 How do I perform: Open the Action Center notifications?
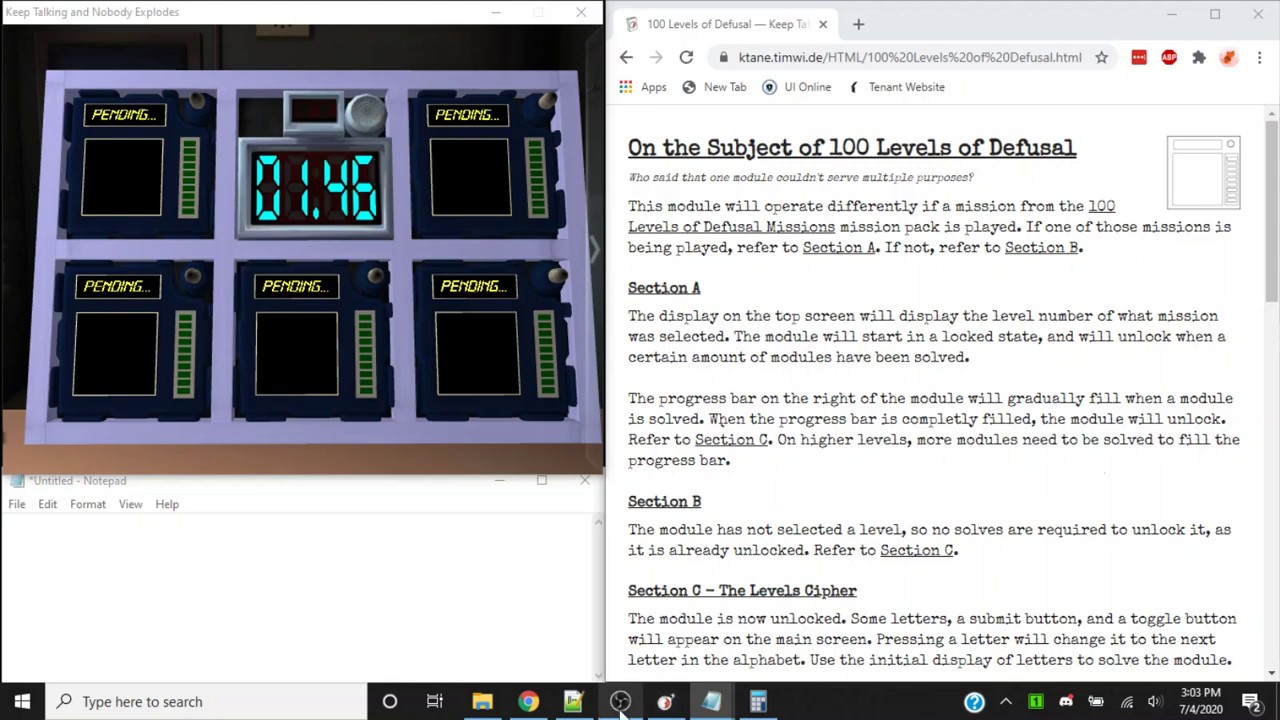(1251, 702)
